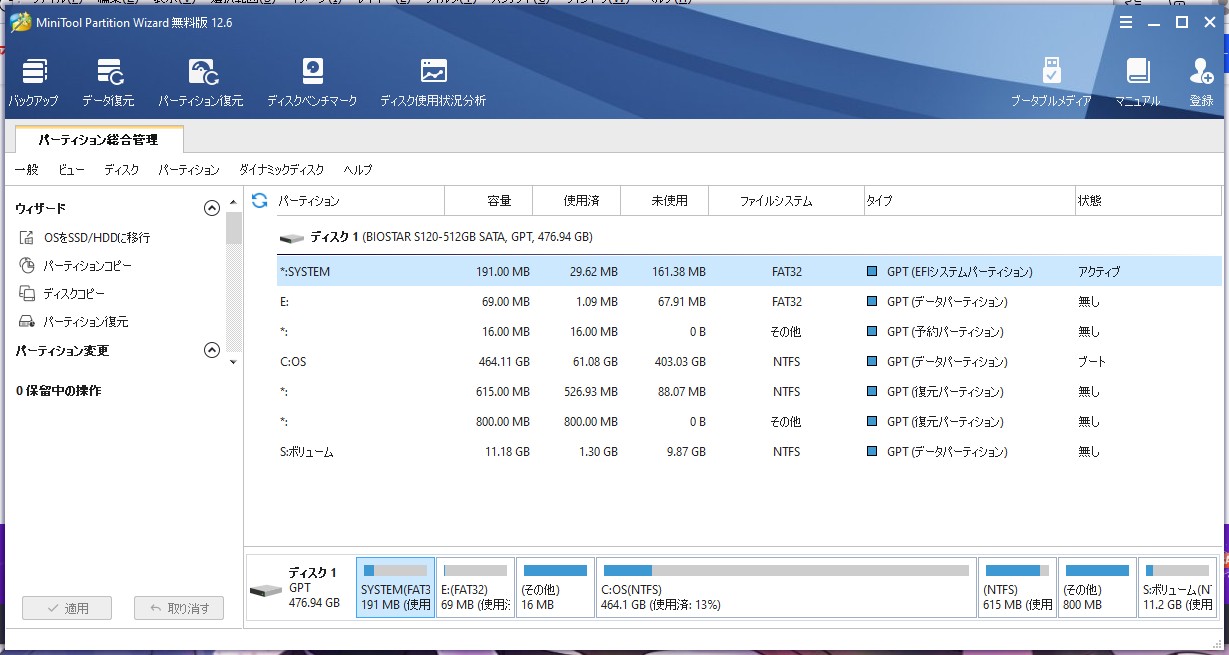
Task: Select the パーティション総合管理 tab
Action: coord(98,140)
